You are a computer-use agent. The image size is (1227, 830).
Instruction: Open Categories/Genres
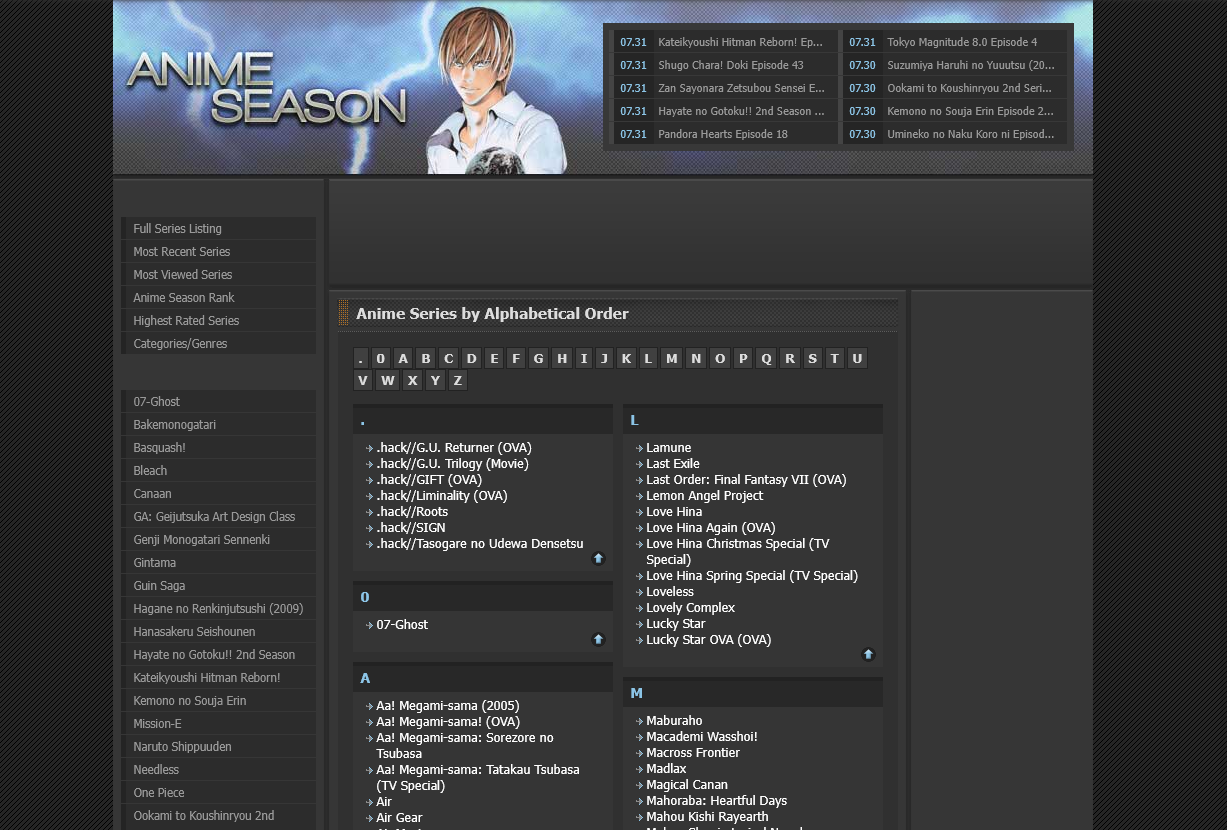(218, 344)
